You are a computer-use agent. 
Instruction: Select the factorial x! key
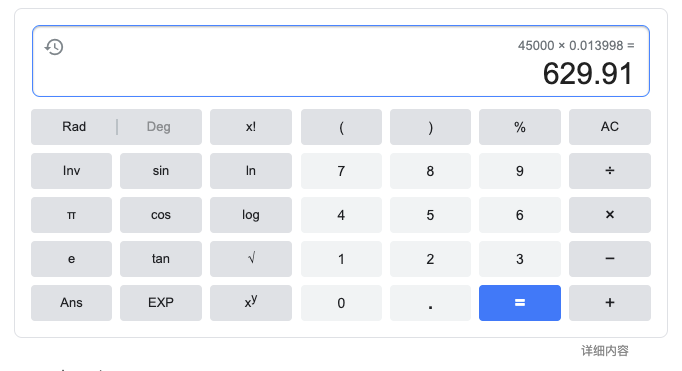(251, 127)
